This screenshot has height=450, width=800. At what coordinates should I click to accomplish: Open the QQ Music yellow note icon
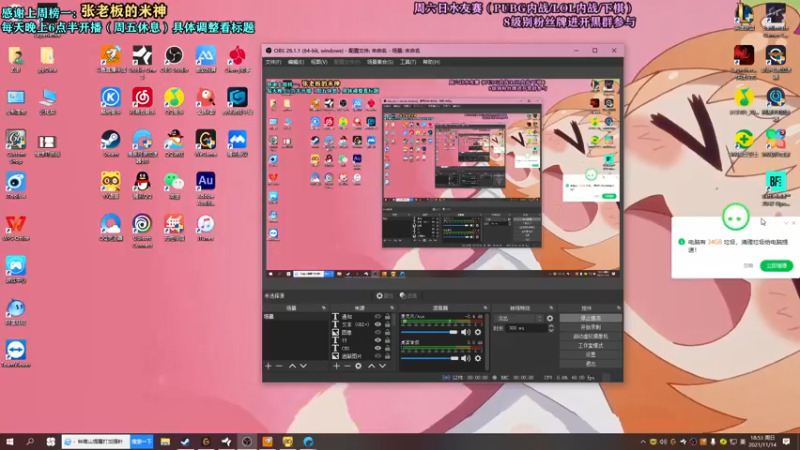pyautogui.click(x=174, y=101)
